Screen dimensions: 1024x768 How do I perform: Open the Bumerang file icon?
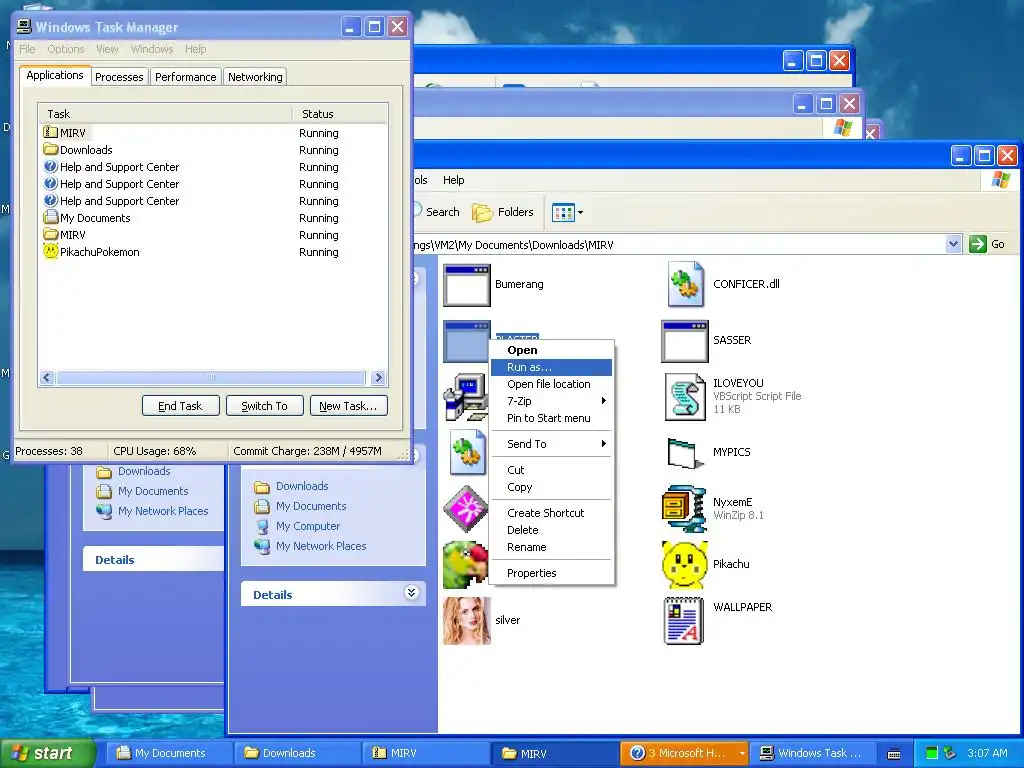tap(466, 285)
